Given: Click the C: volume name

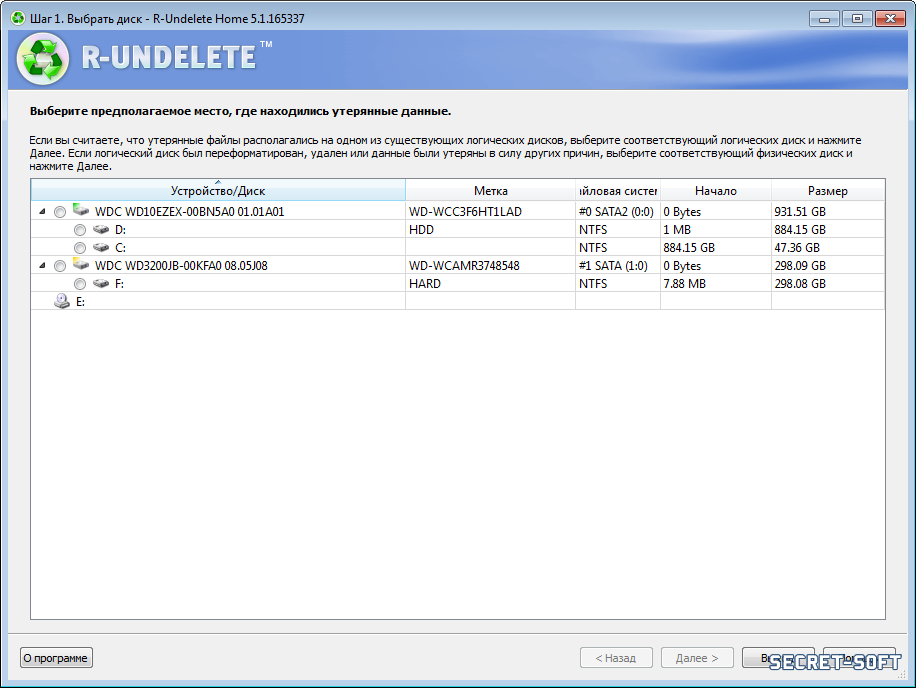Looking at the screenshot, I should (x=120, y=248).
